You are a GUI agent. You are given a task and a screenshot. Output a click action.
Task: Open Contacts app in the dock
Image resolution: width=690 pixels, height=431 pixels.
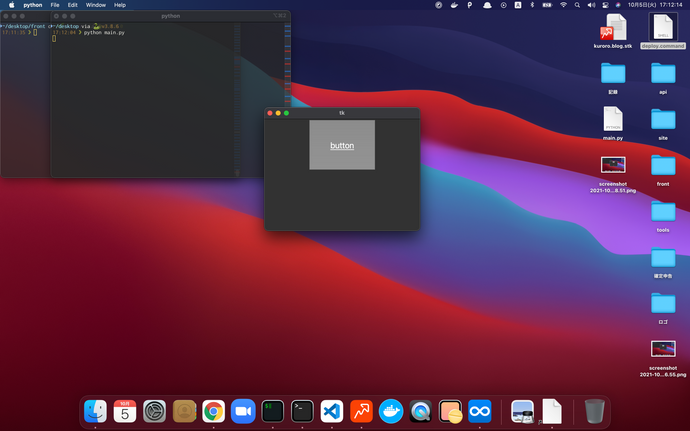coord(184,411)
